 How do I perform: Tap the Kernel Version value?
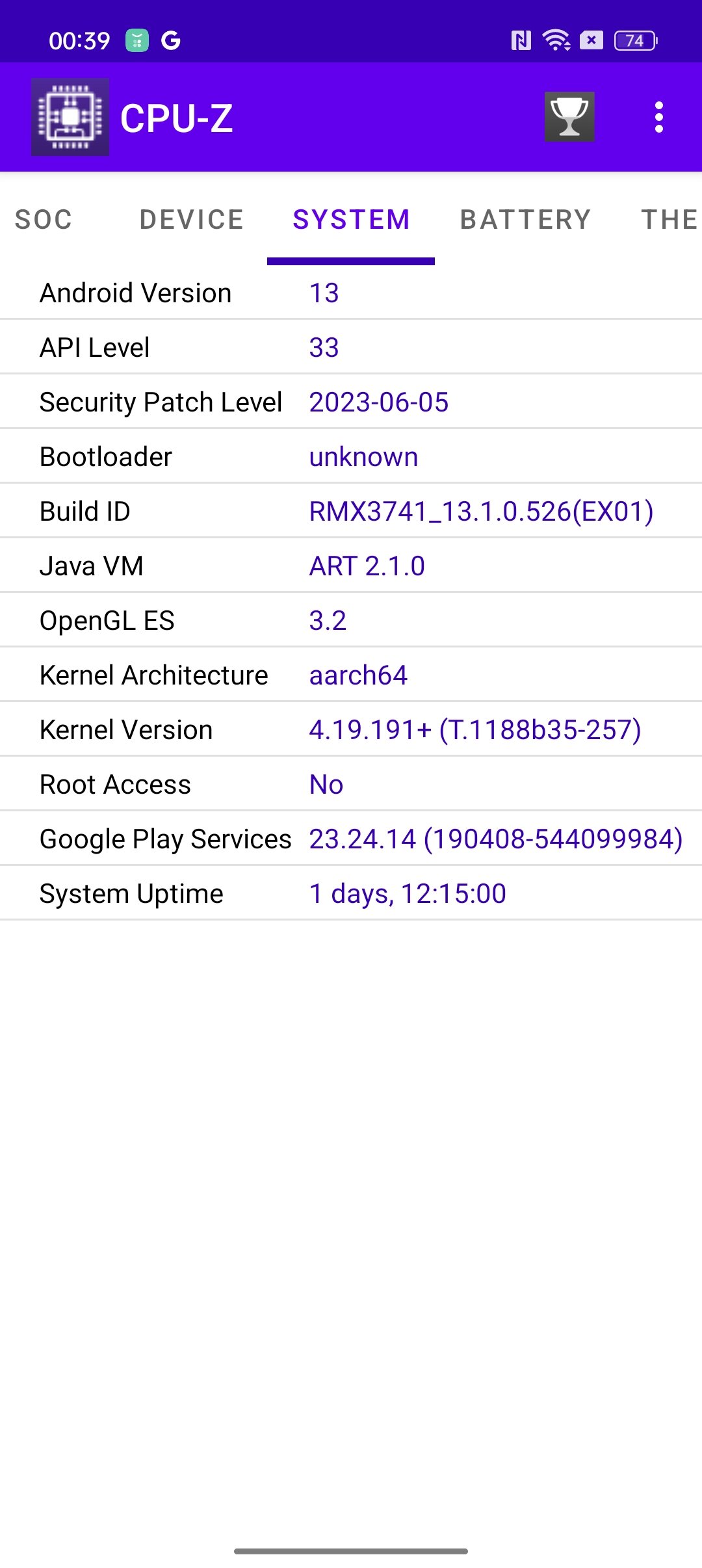click(475, 730)
